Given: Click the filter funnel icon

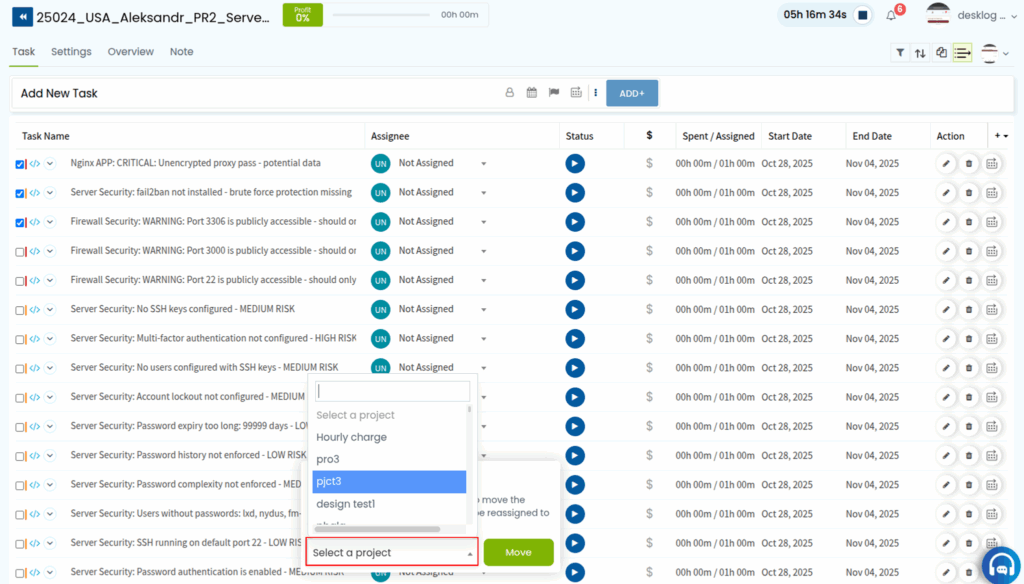Looking at the screenshot, I should click(900, 53).
